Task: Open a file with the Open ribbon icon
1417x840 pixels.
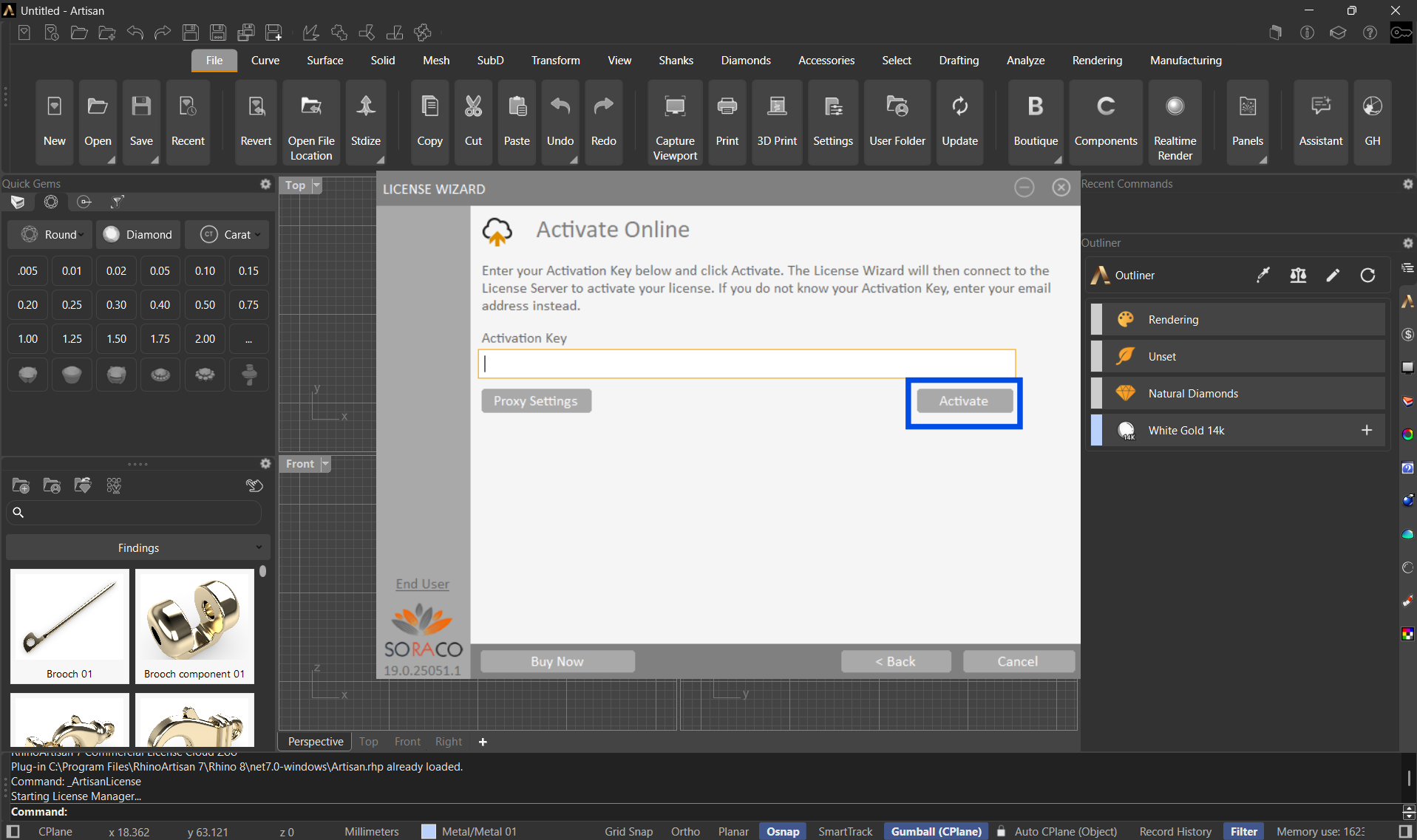Action: pos(98,121)
